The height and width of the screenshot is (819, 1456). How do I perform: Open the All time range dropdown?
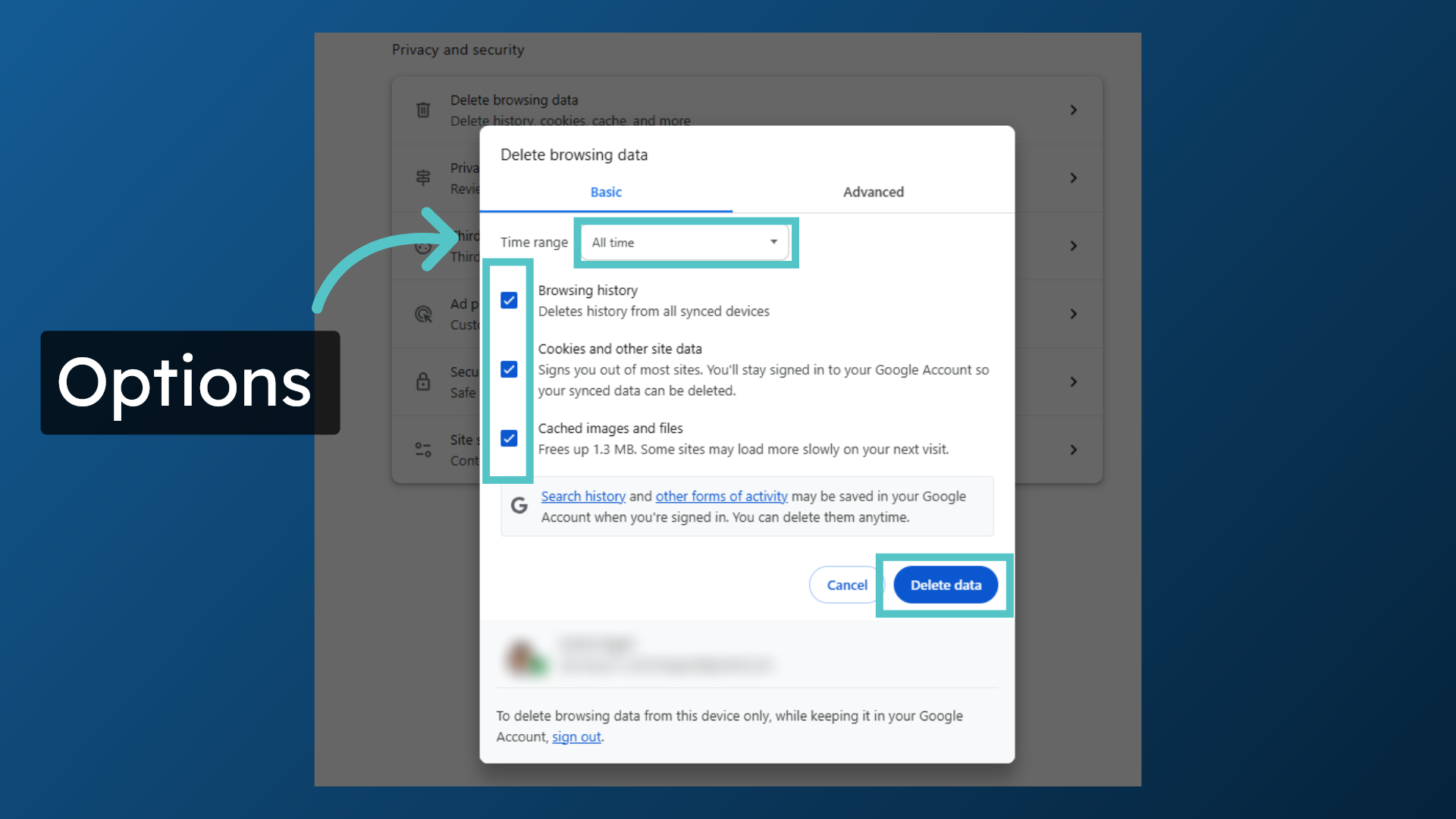click(x=686, y=243)
